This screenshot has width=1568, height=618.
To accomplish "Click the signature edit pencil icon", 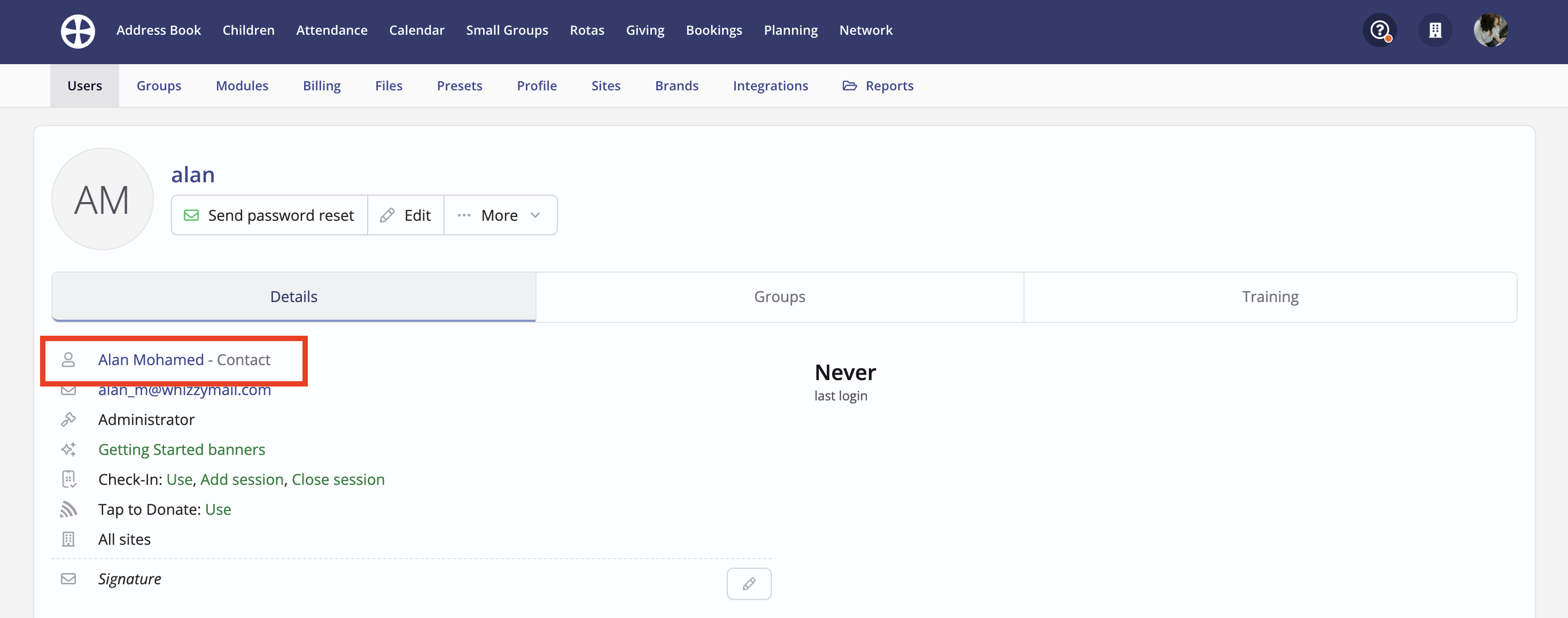I will [749, 583].
